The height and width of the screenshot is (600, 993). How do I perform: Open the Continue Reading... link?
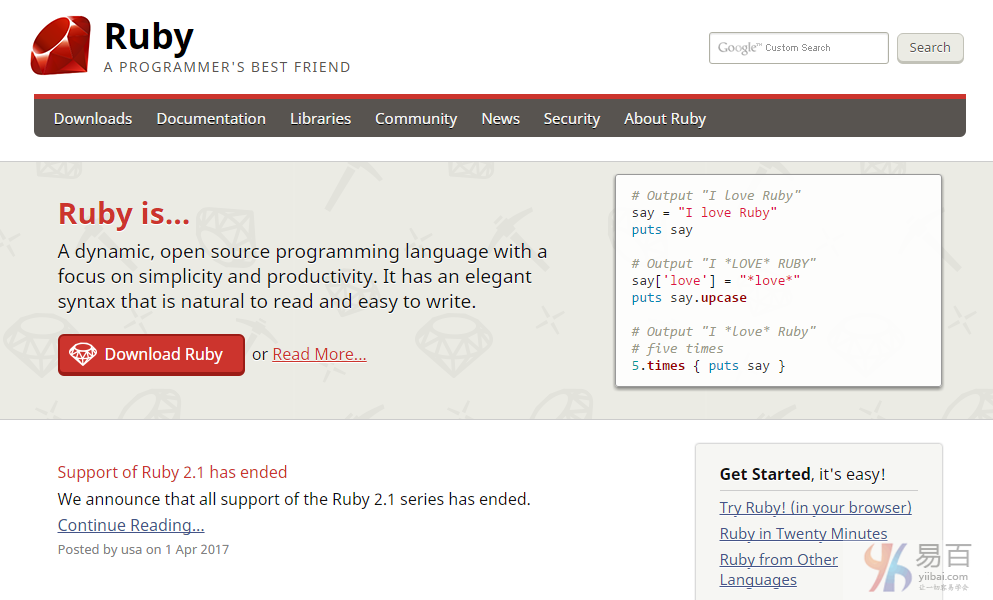[131, 525]
